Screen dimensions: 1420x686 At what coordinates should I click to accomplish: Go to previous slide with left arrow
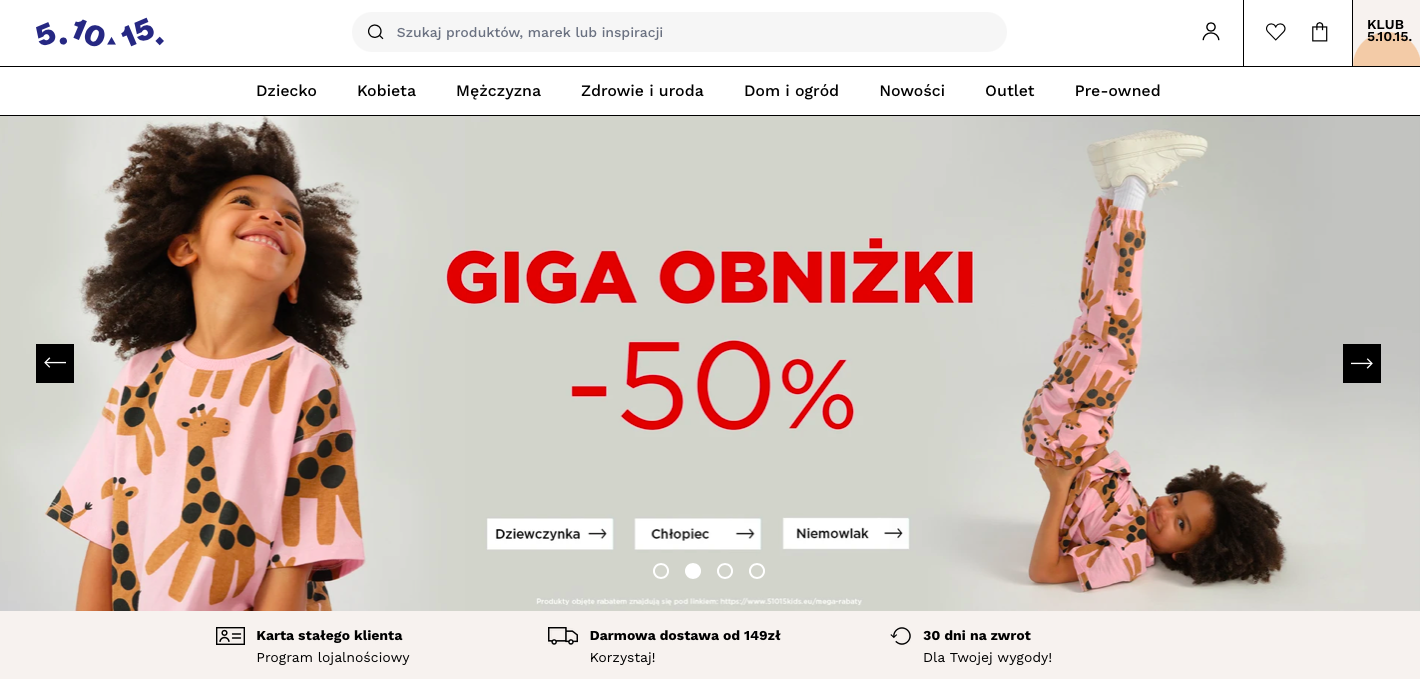[x=55, y=363]
